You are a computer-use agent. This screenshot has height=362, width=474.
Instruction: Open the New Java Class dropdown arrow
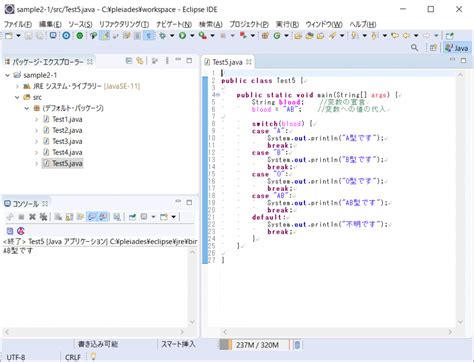(x=286, y=35)
